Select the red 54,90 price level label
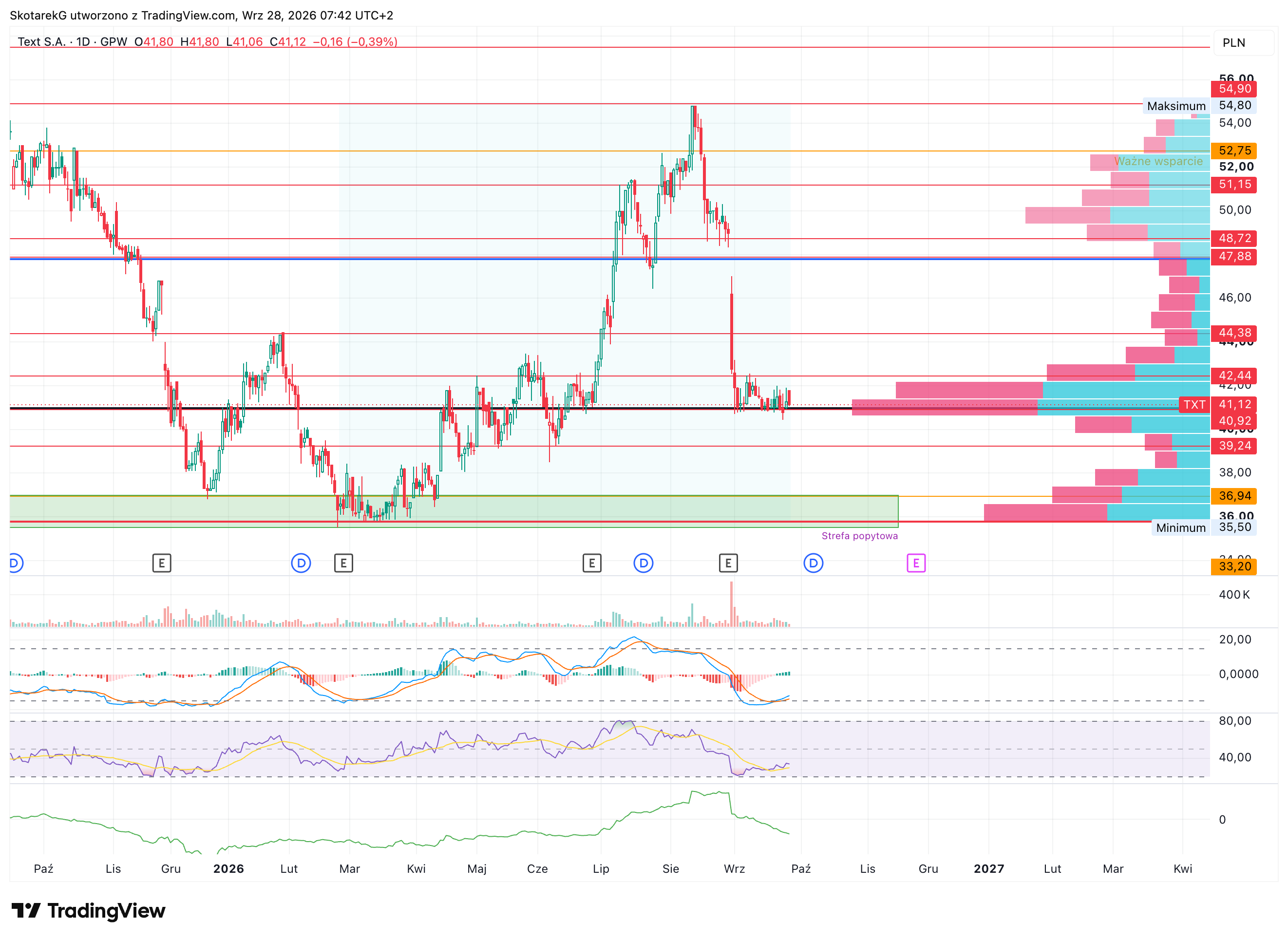The image size is (1288, 940). 1233,89
